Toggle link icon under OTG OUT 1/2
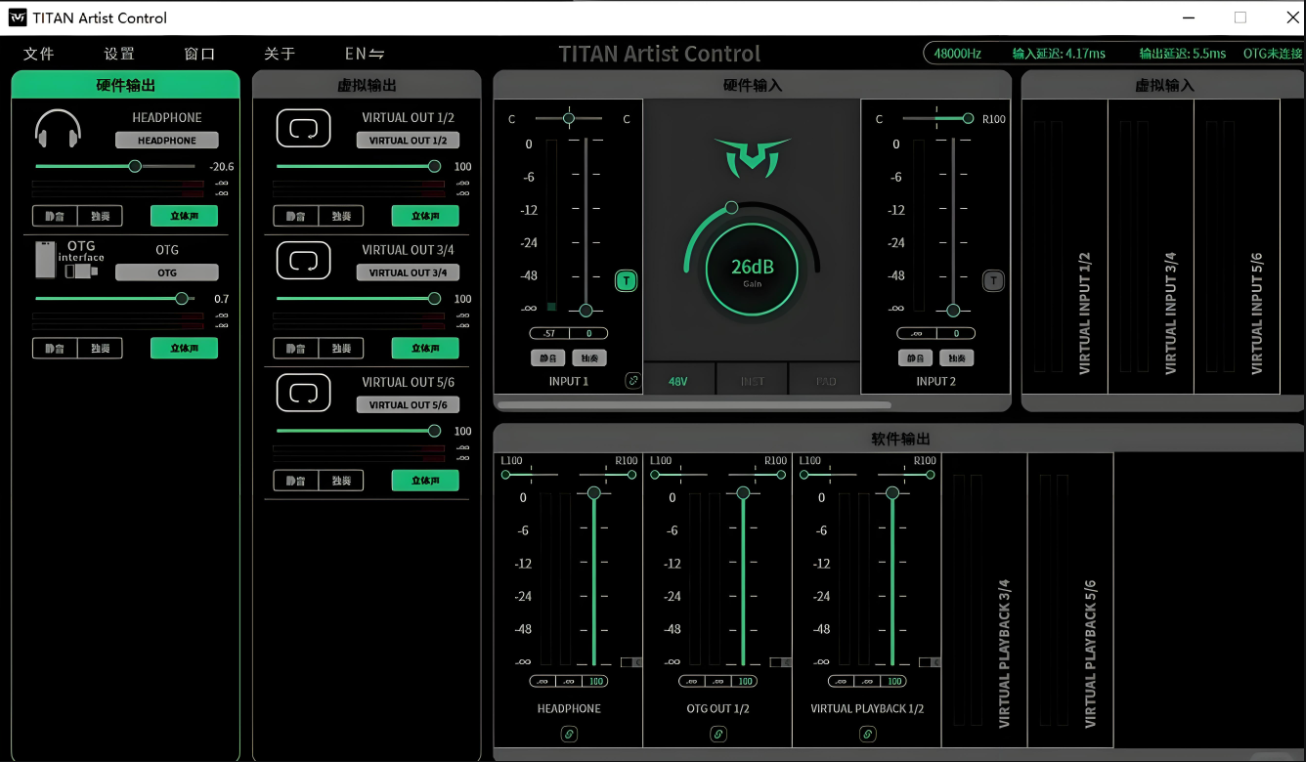Image resolution: width=1306 pixels, height=762 pixels. pos(718,734)
